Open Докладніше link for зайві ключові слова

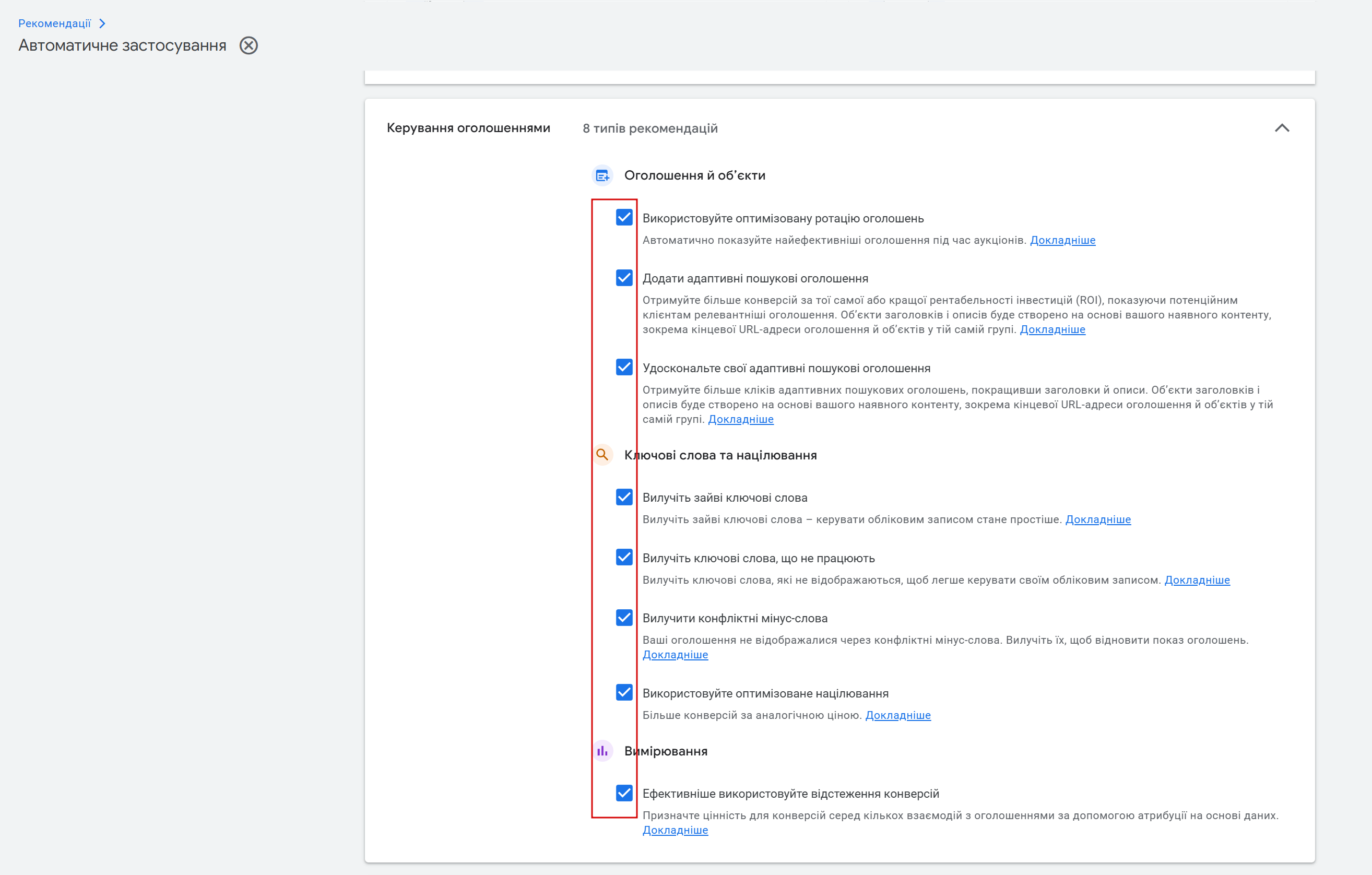pos(1098,519)
